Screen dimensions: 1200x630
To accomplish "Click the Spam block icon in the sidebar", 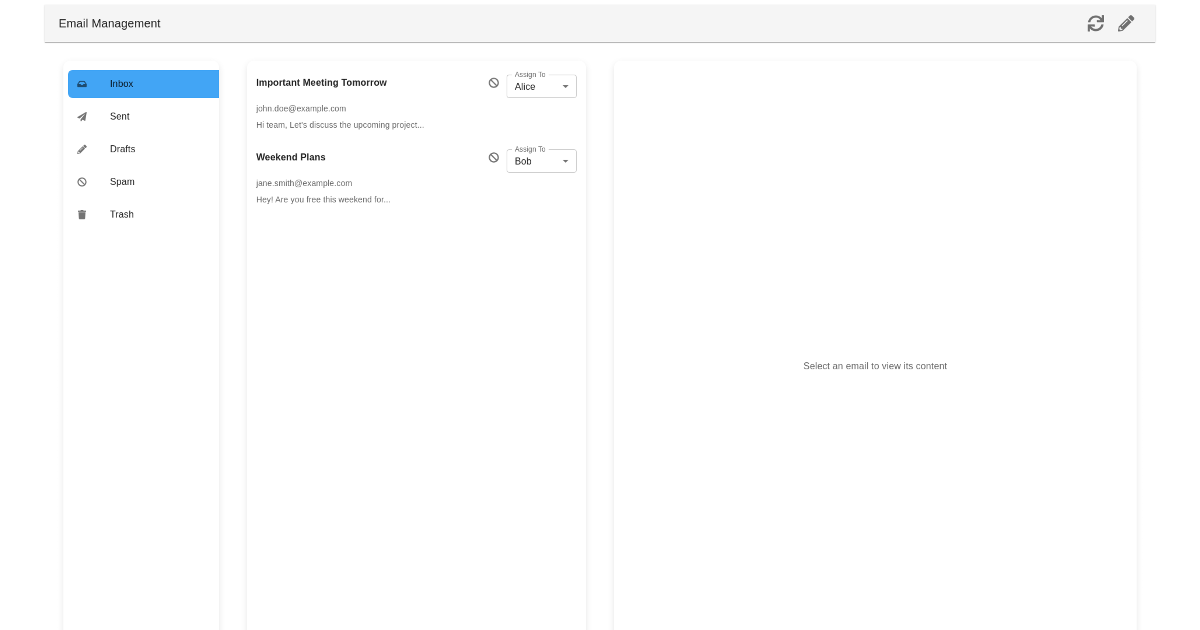I will tap(82, 181).
